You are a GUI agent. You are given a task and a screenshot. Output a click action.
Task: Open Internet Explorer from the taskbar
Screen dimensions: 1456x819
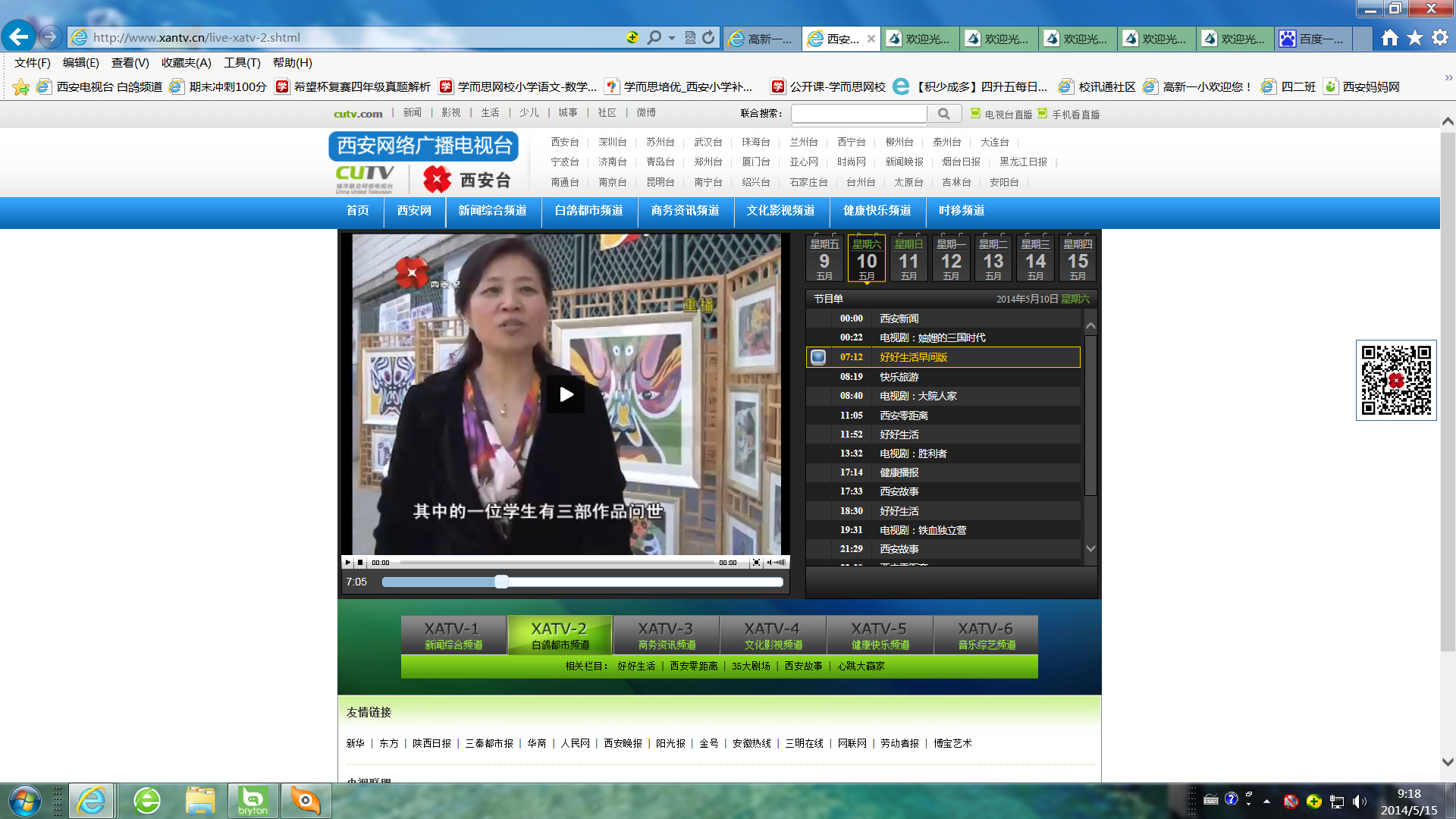tap(92, 801)
